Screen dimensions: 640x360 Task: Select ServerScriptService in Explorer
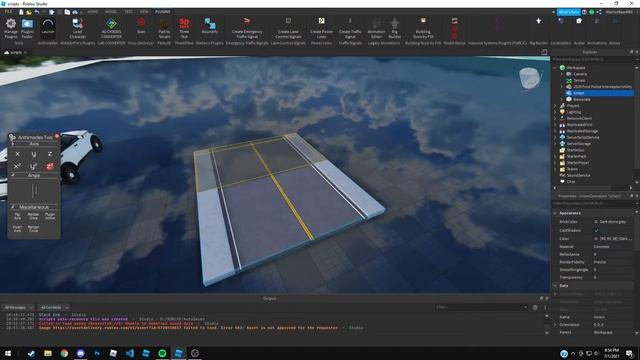click(582, 138)
